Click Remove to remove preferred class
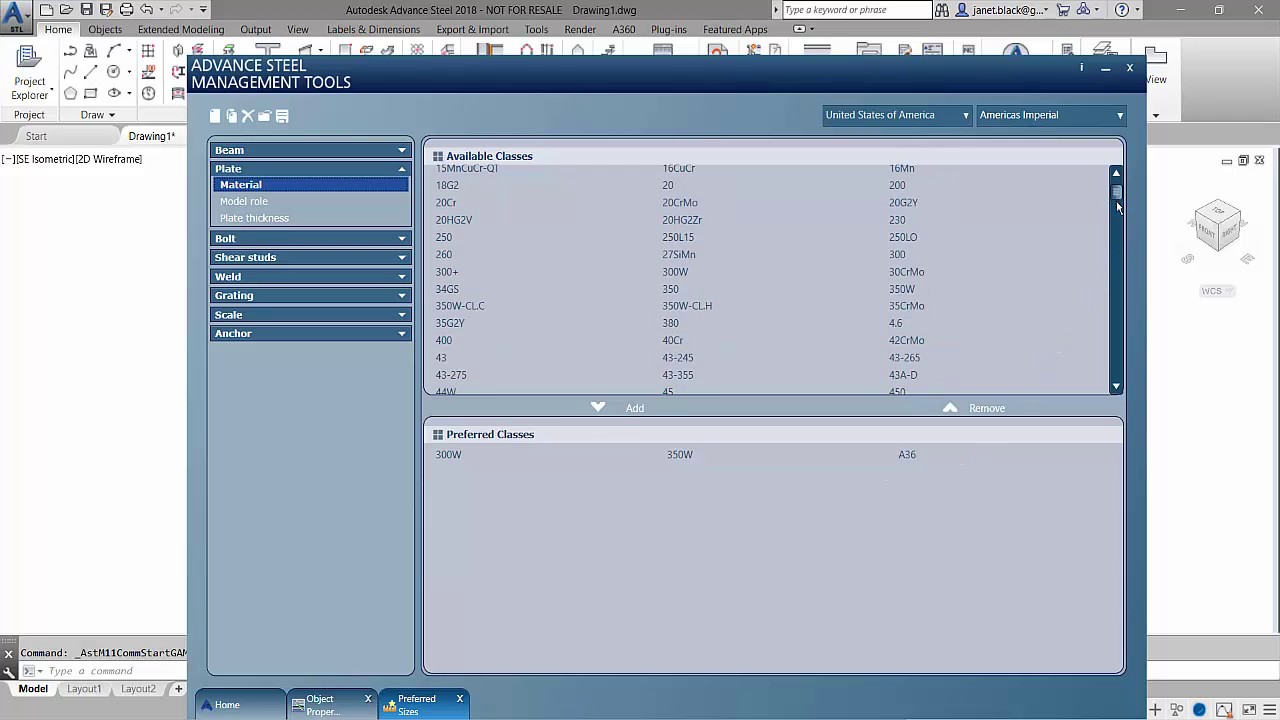 tap(973, 408)
